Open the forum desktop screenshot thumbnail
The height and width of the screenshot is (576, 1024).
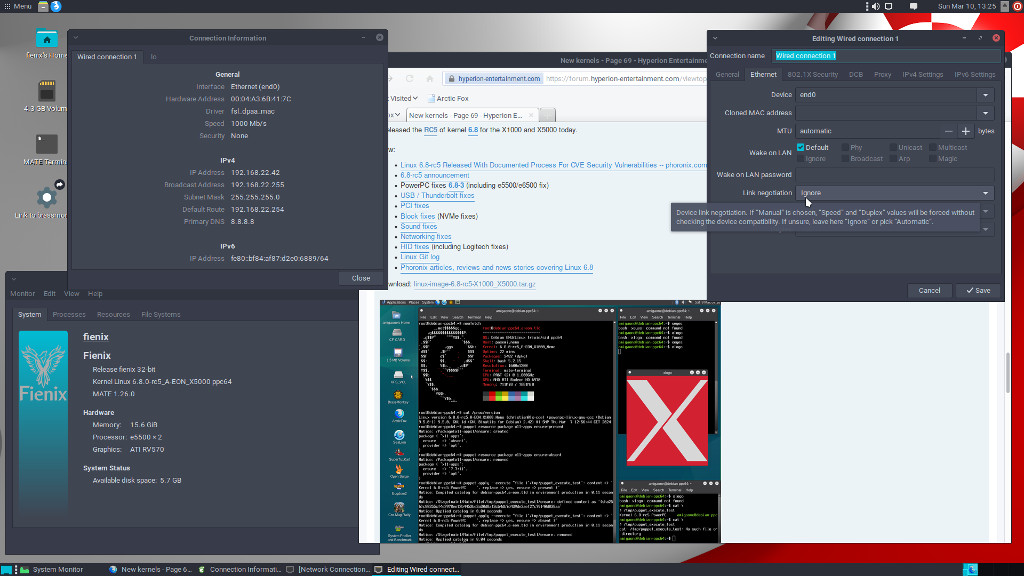(551, 421)
